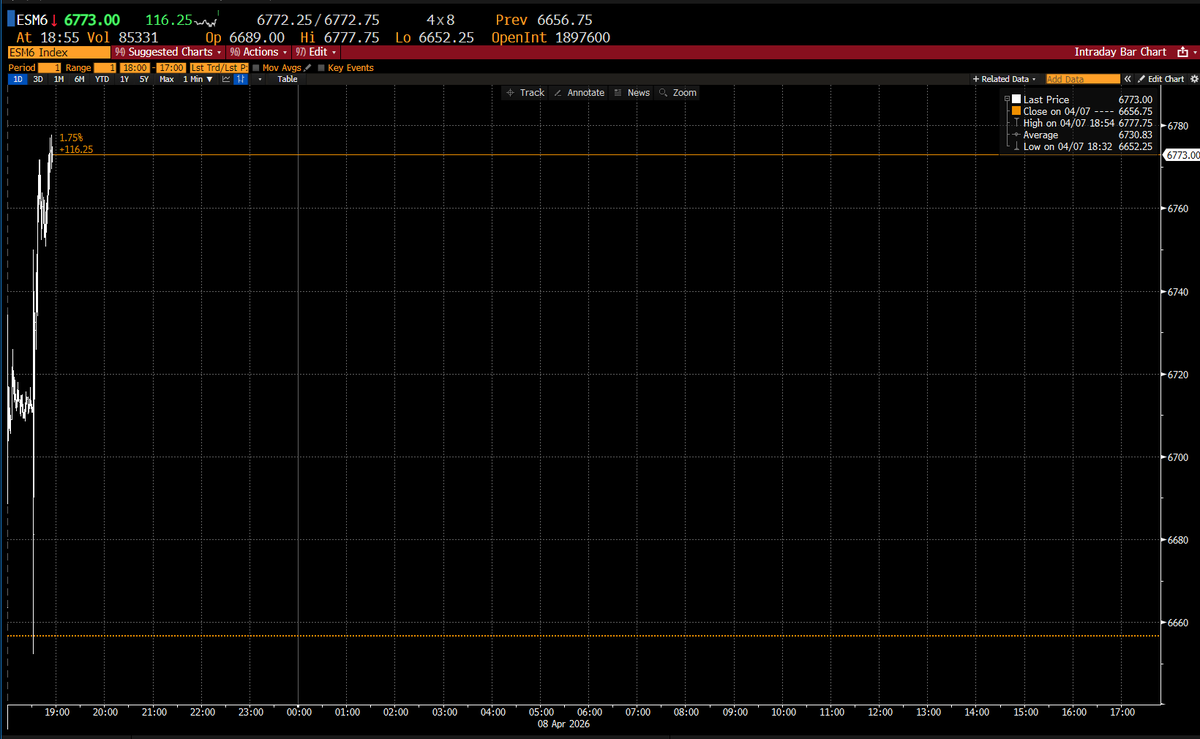Image resolution: width=1200 pixels, height=739 pixels.
Task: Open the dropdown arrow beside the export icon
Action: (x=1195, y=52)
